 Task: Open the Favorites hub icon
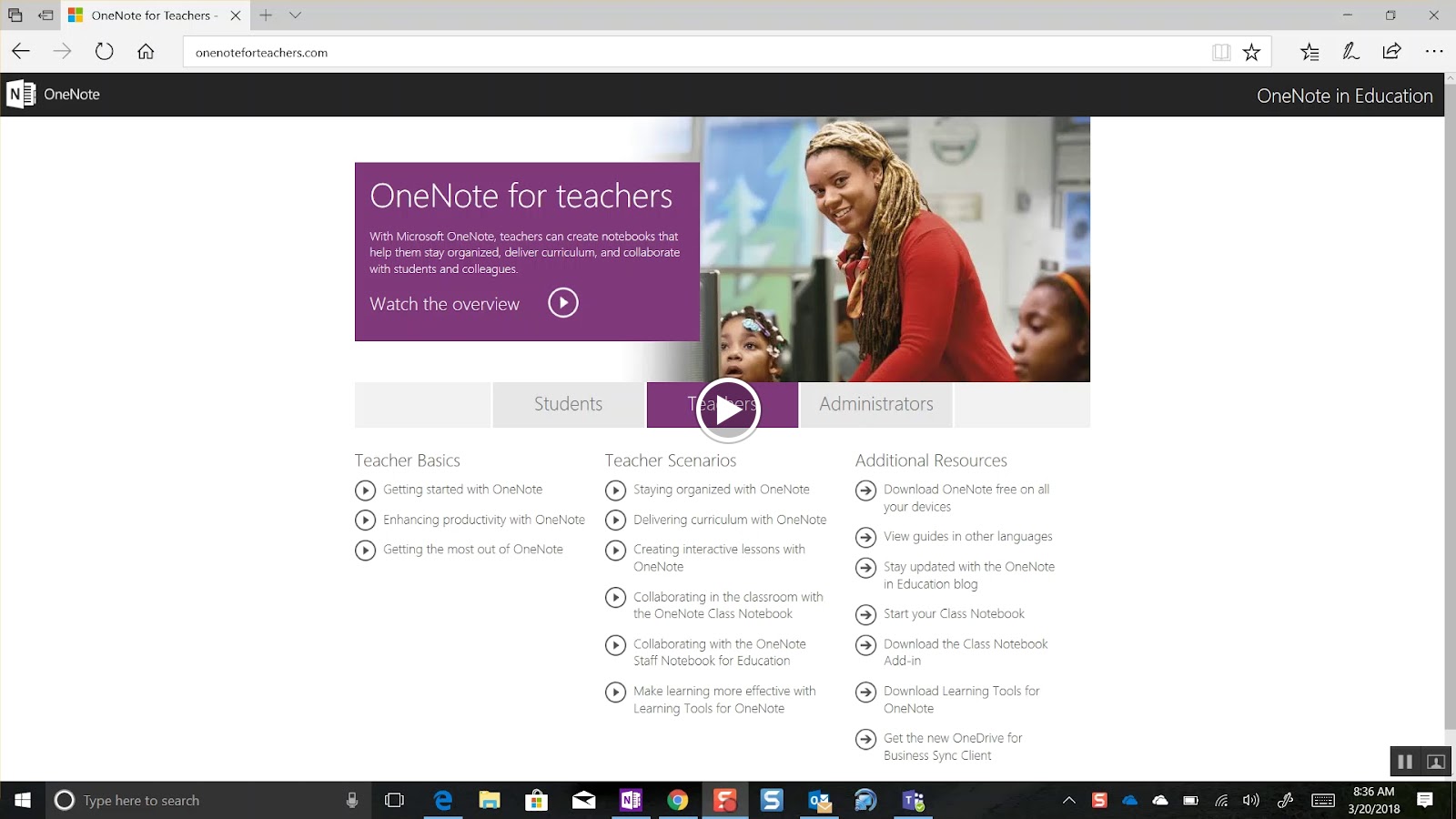click(x=1309, y=52)
